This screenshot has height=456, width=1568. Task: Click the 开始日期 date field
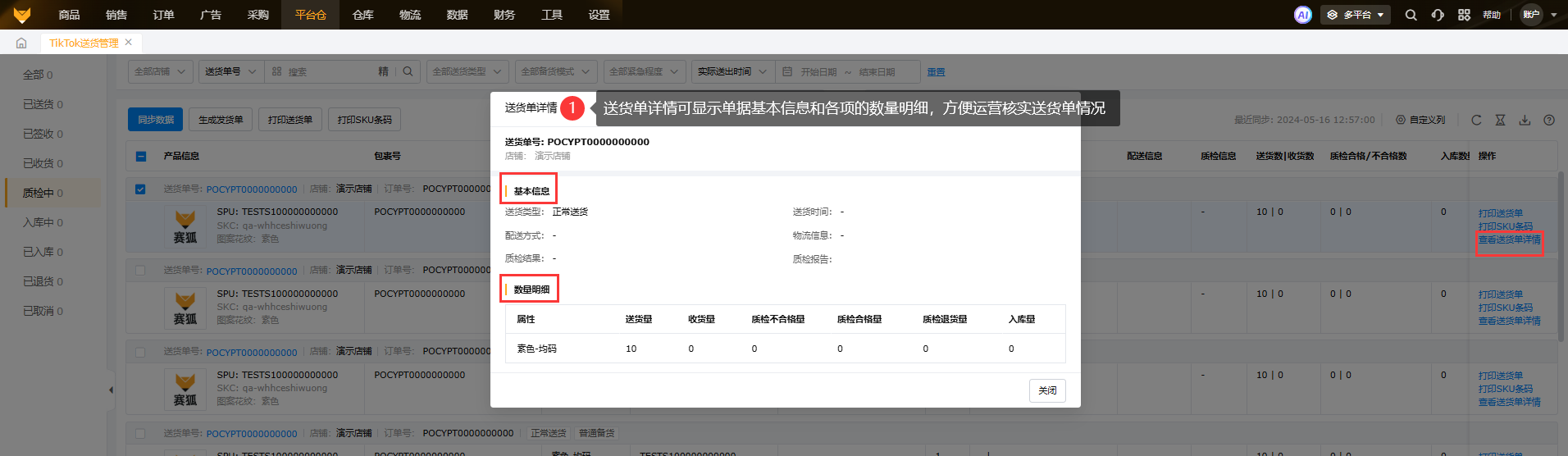point(818,72)
